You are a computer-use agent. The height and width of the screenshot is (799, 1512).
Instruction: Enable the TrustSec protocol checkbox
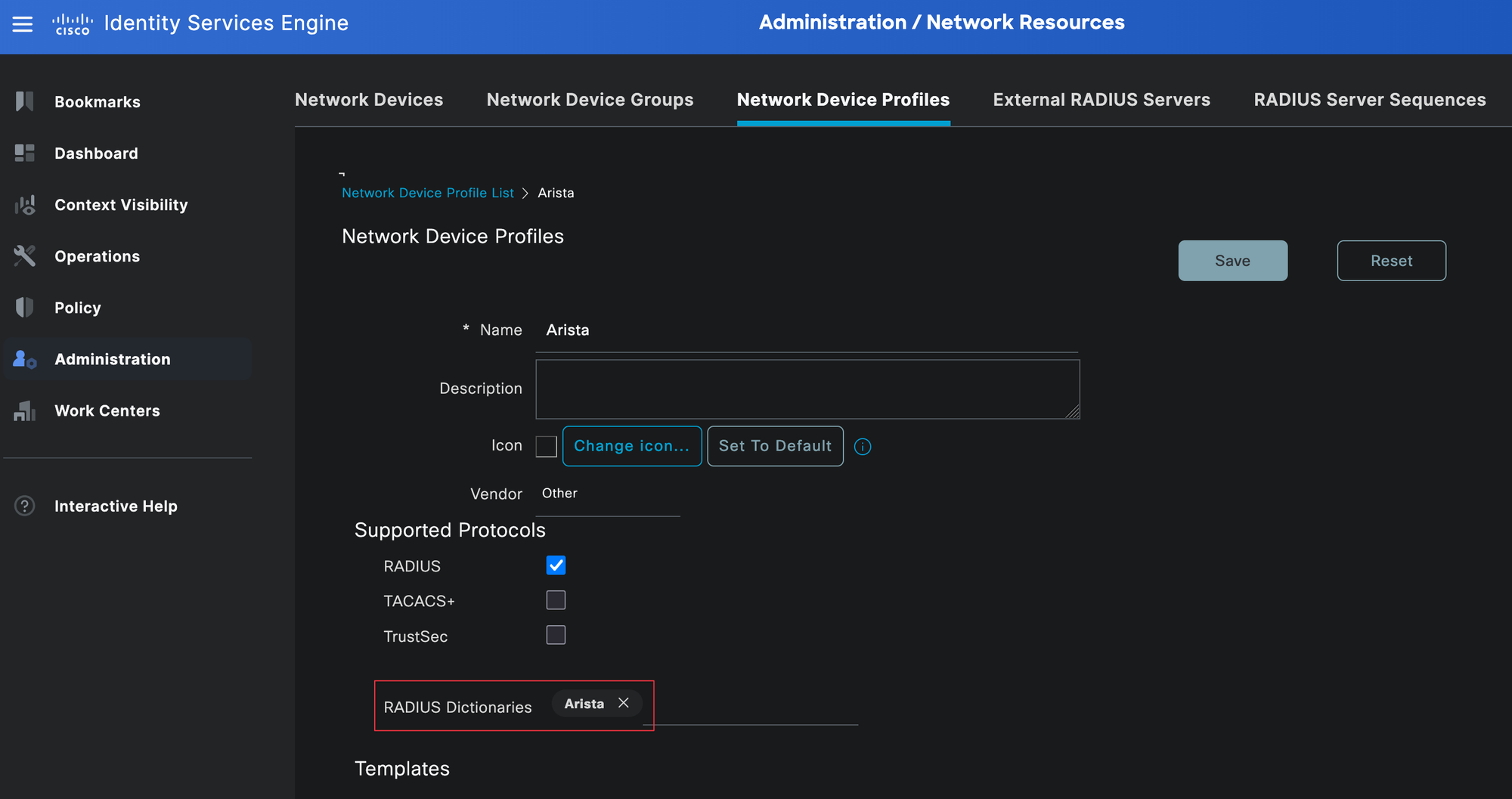(556, 635)
